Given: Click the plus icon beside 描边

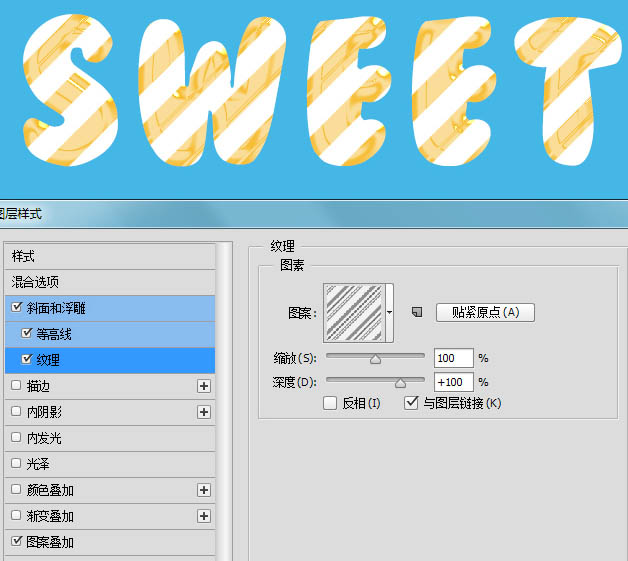Looking at the screenshot, I should point(204,386).
